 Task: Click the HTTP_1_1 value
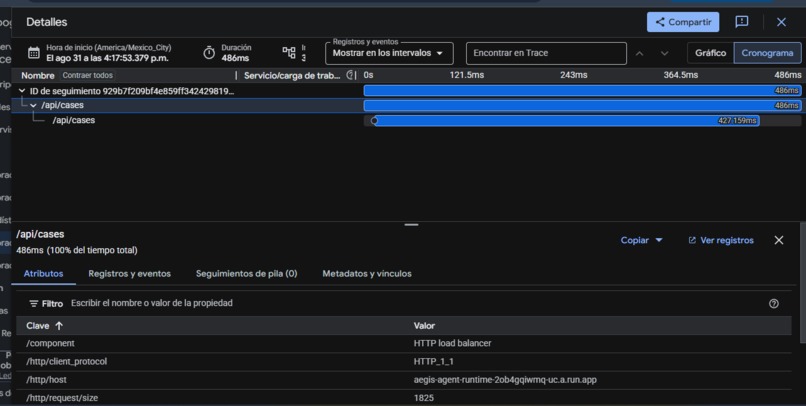click(433, 362)
